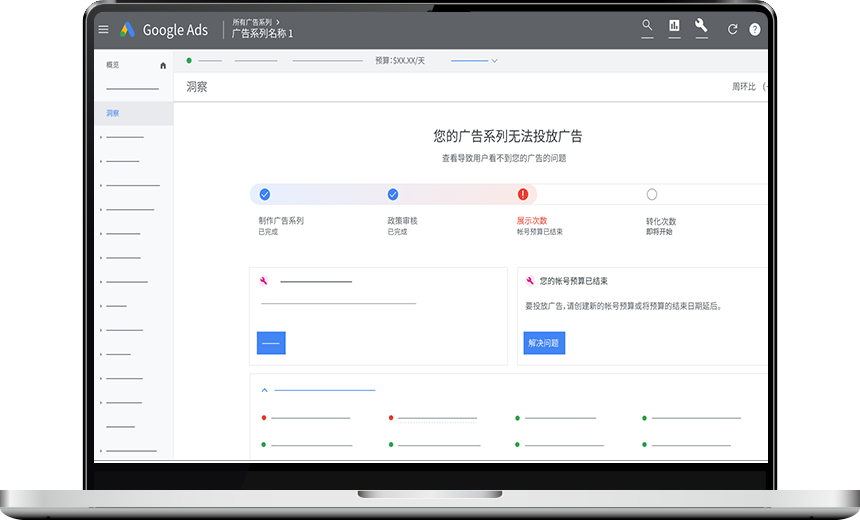Expand first sidebar item below 洞察
Viewport: 860px width, 520px height.
tap(101, 137)
